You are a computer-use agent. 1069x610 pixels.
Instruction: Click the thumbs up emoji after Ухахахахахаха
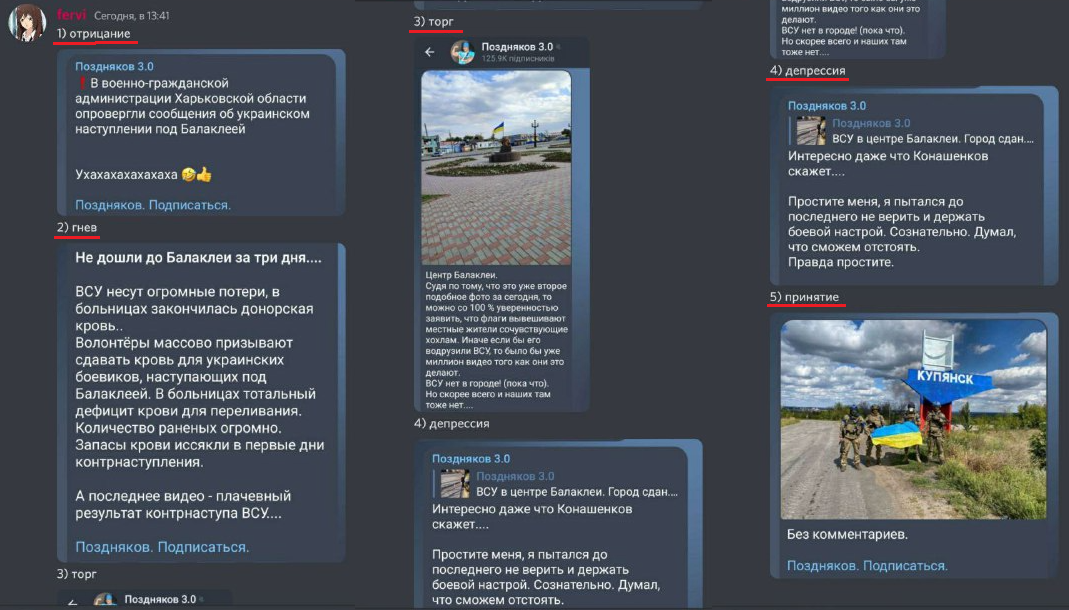204,174
